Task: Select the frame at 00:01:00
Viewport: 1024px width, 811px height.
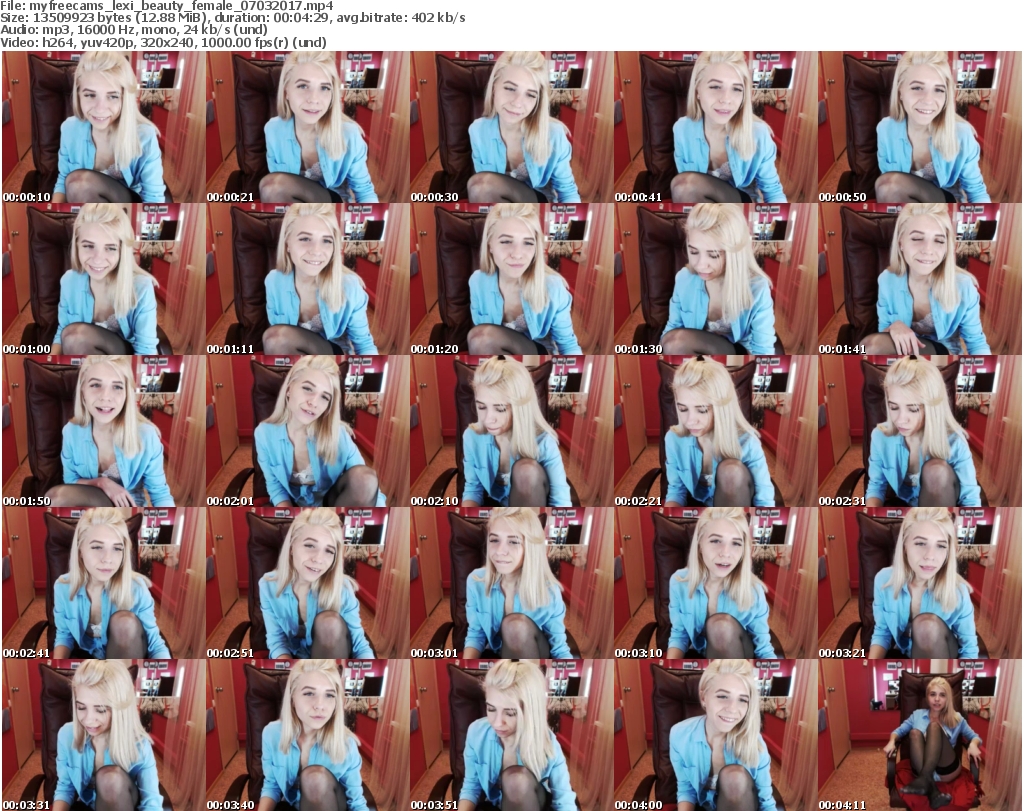Action: tap(104, 279)
